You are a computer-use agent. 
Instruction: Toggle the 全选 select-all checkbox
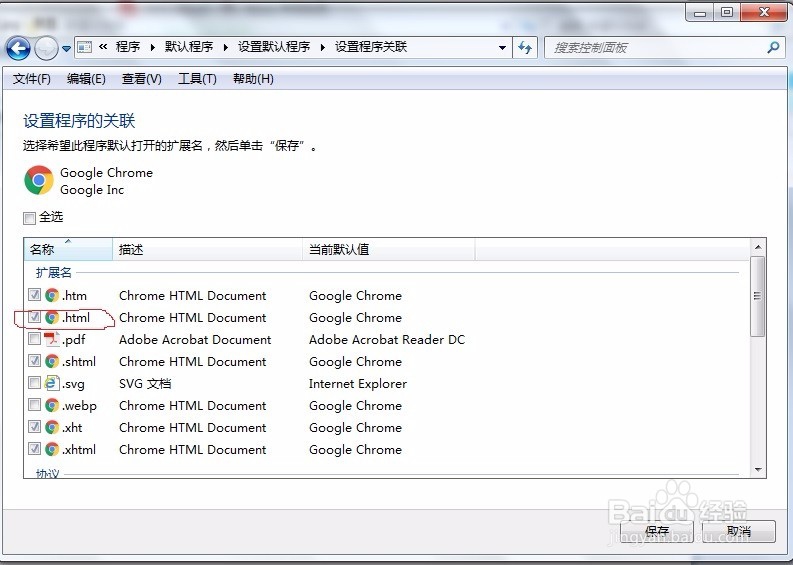[x=29, y=218]
